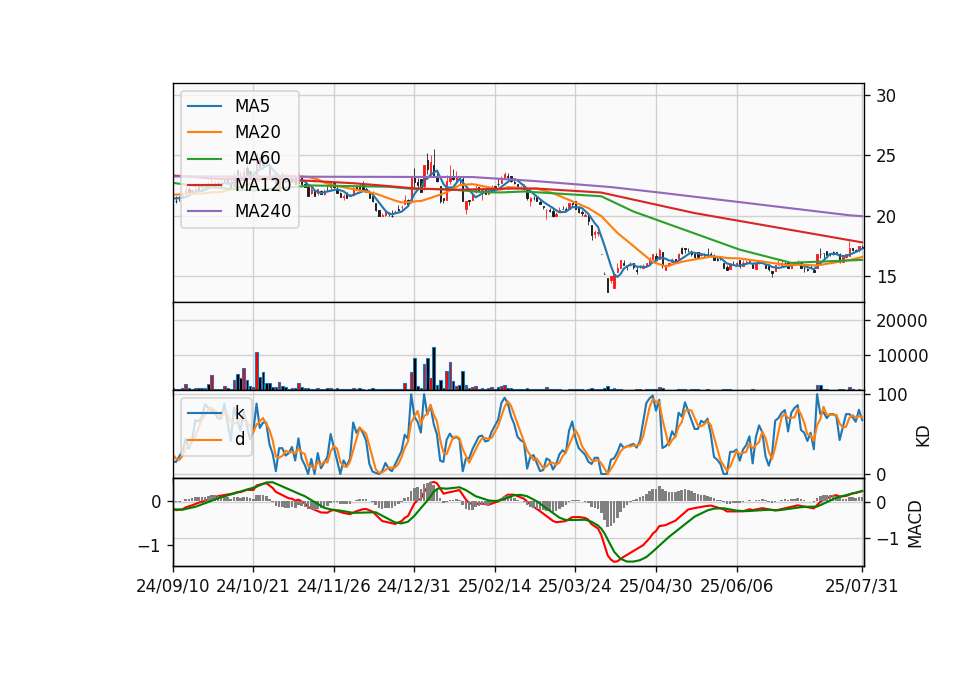The height and width of the screenshot is (690, 960).
Task: Click the MACD axis title
Action: coord(915,524)
